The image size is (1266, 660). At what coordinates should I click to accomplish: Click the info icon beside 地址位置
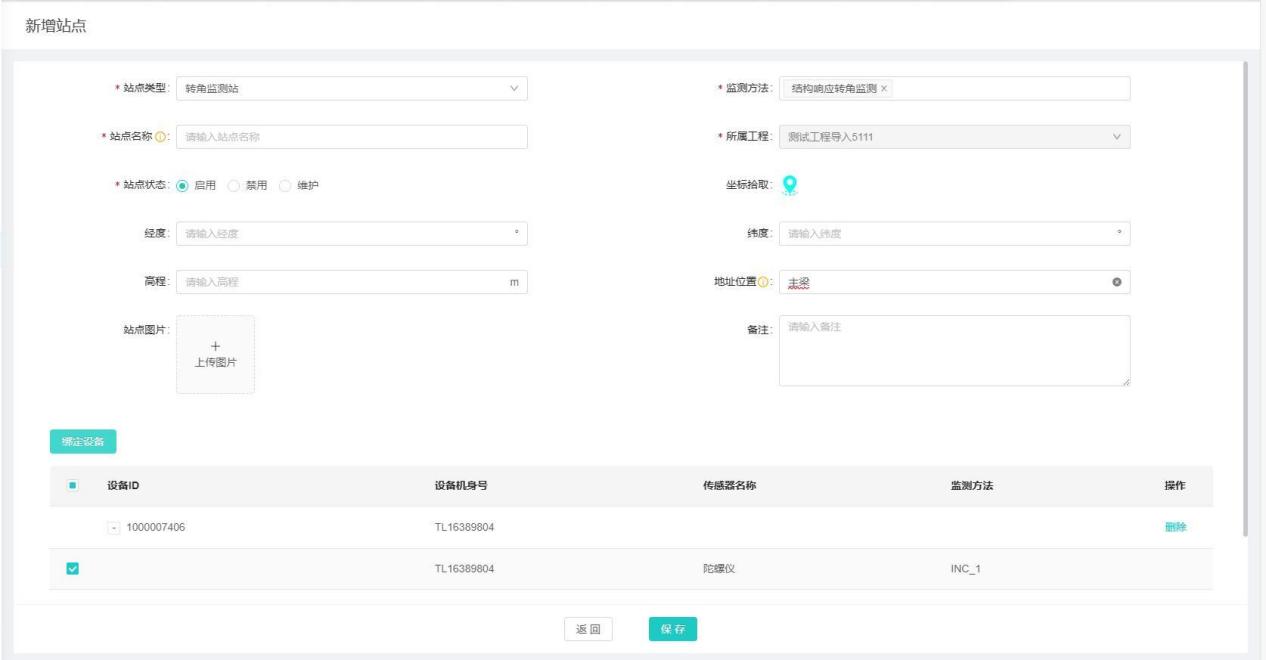coord(765,283)
